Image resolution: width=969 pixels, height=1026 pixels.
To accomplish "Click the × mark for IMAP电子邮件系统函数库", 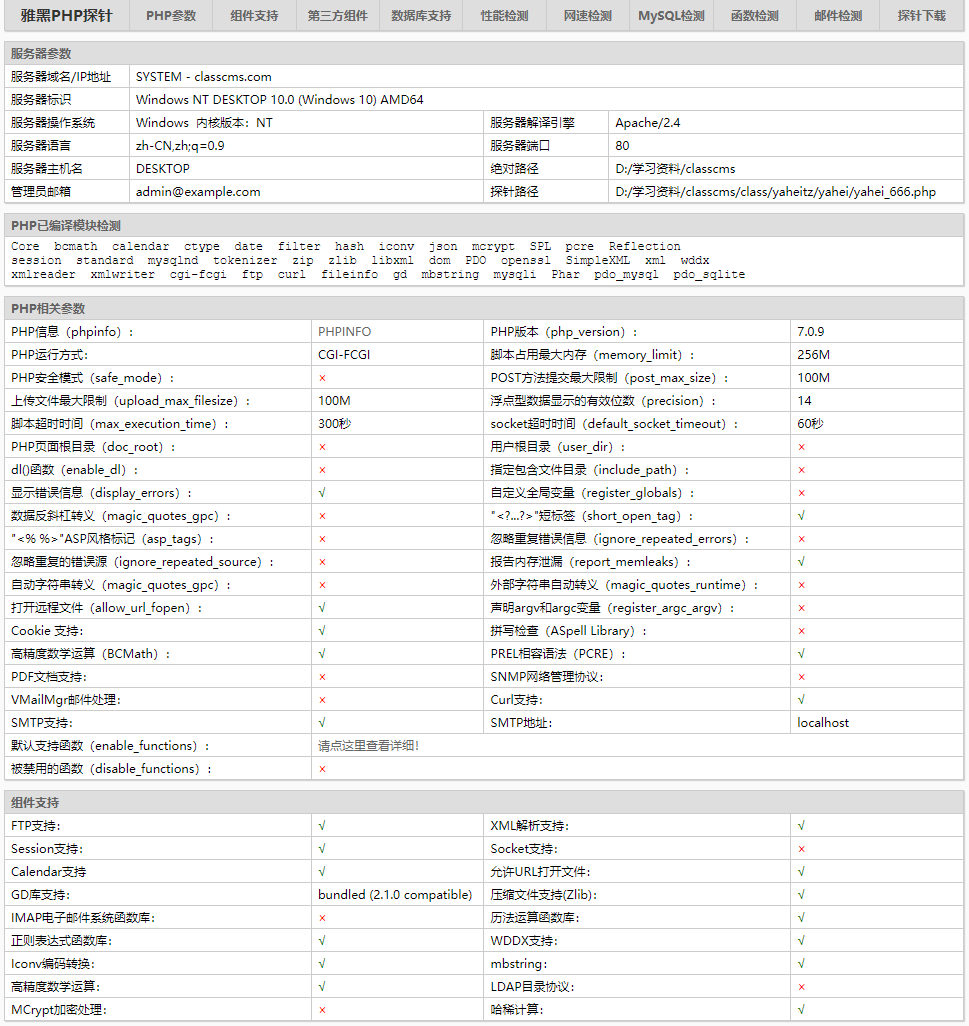I will click(x=322, y=918).
